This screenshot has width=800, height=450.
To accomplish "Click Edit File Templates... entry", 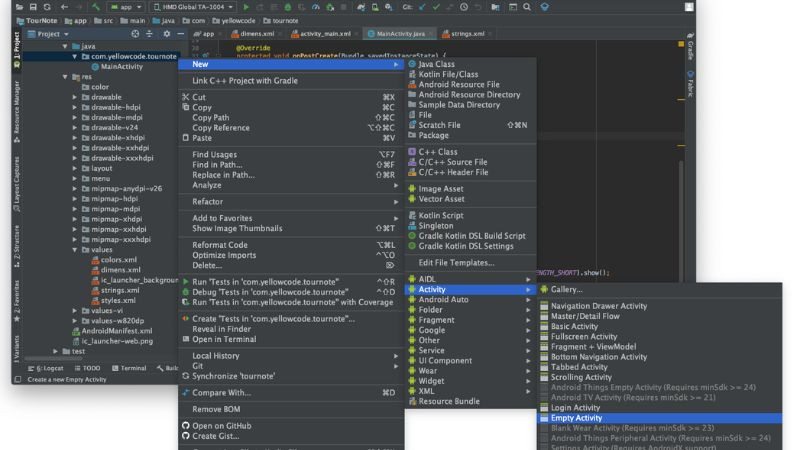I will click(x=470, y=262).
